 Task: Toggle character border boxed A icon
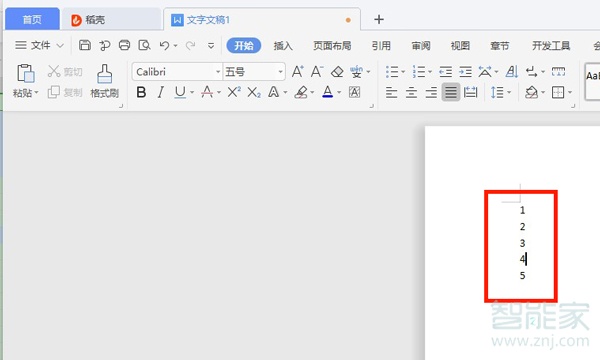tap(354, 92)
